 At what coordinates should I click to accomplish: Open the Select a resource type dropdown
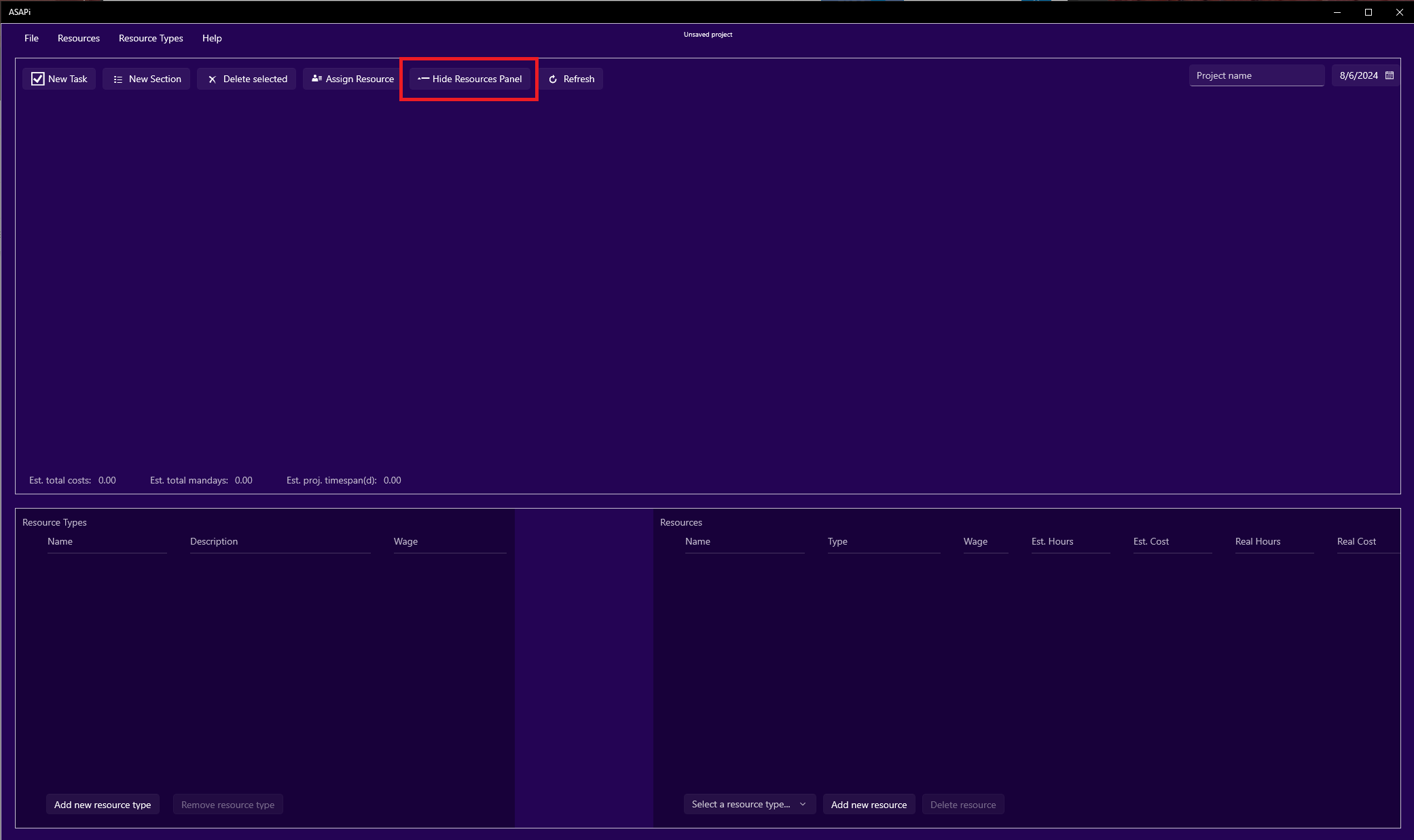748,804
